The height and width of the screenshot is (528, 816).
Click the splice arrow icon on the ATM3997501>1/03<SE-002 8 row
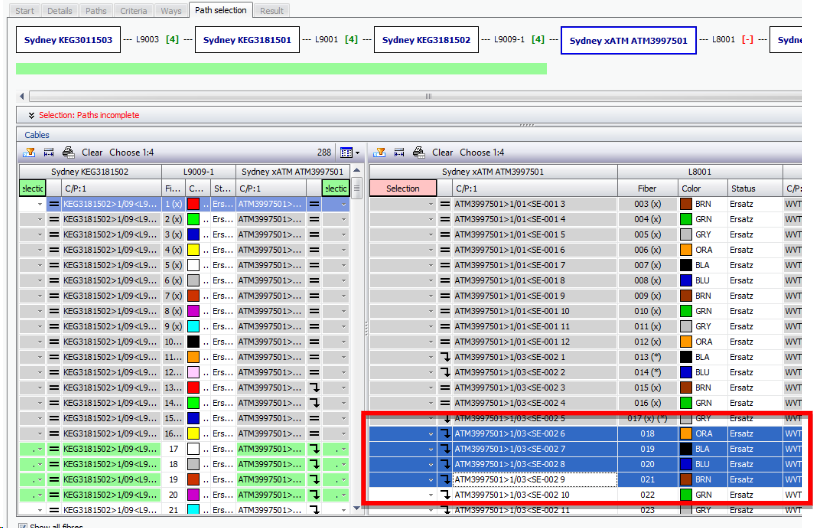click(x=445, y=464)
